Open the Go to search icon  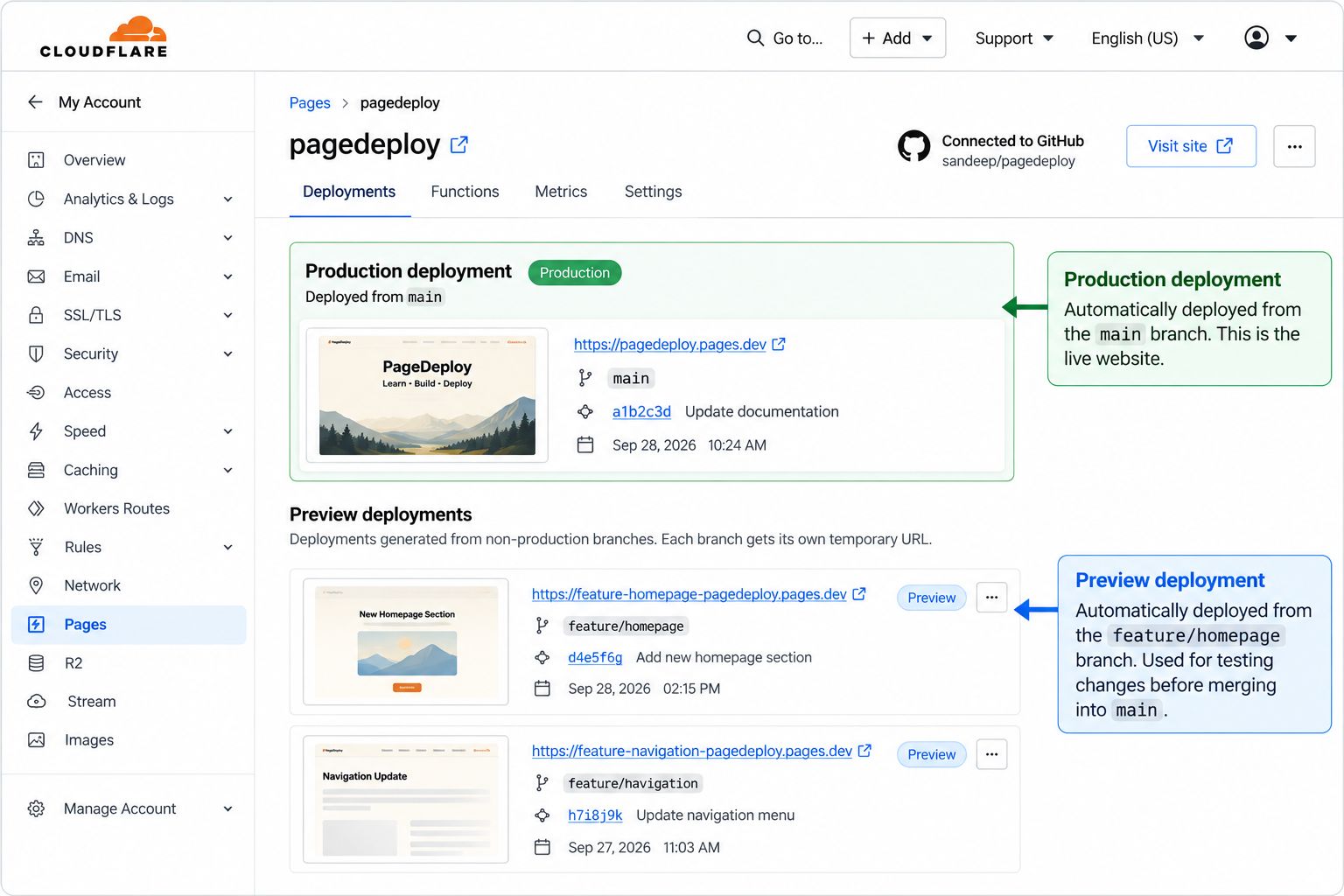pyautogui.click(x=755, y=38)
